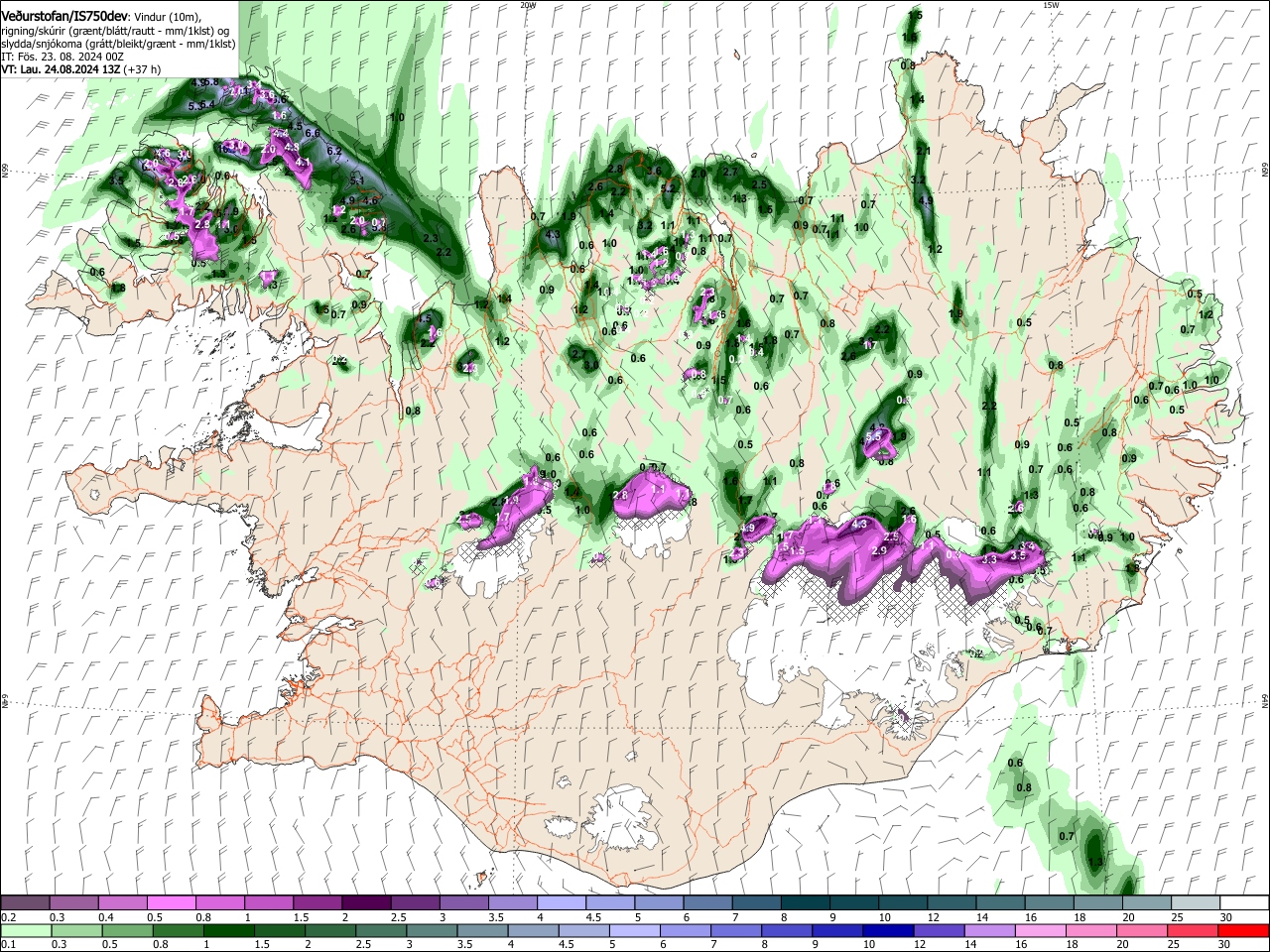Select upper legend white swatch above 30
Screen dimensions: 1270x952
1244,903
